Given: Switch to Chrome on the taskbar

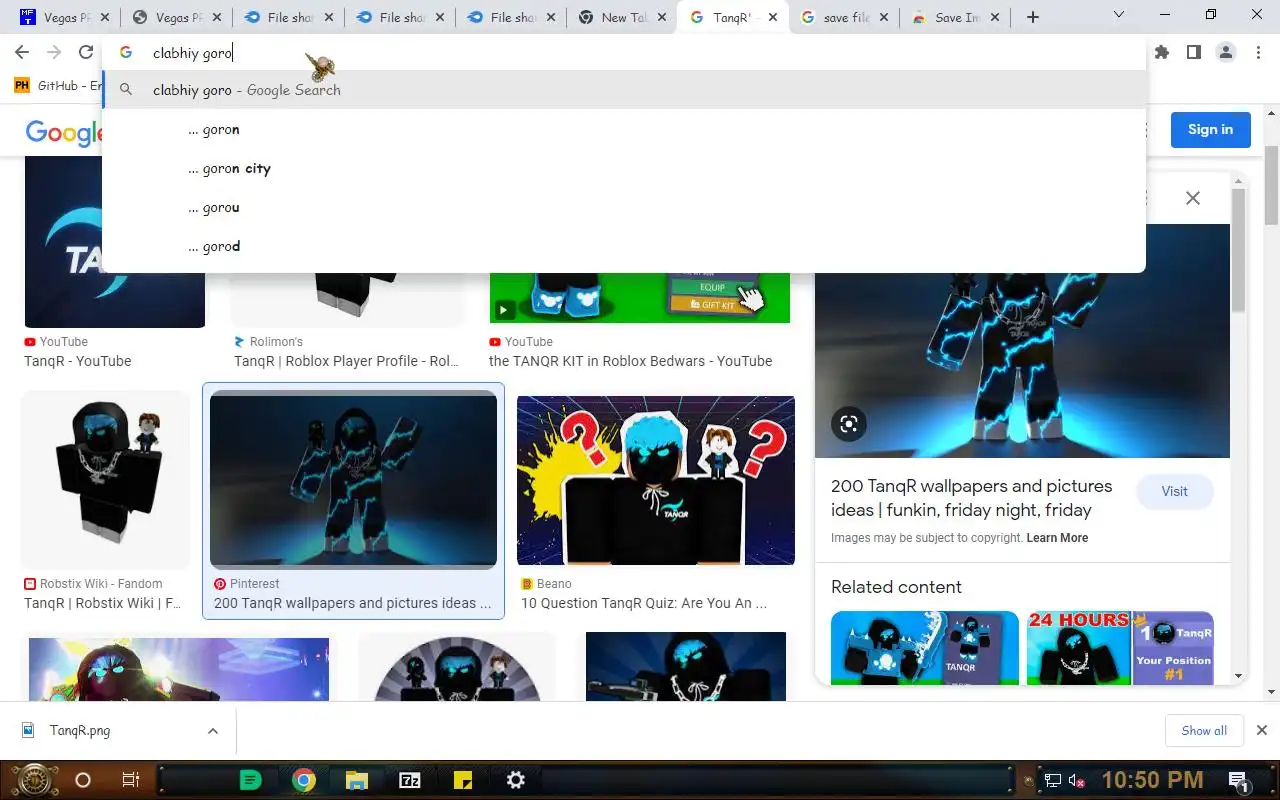Looking at the screenshot, I should (x=304, y=780).
